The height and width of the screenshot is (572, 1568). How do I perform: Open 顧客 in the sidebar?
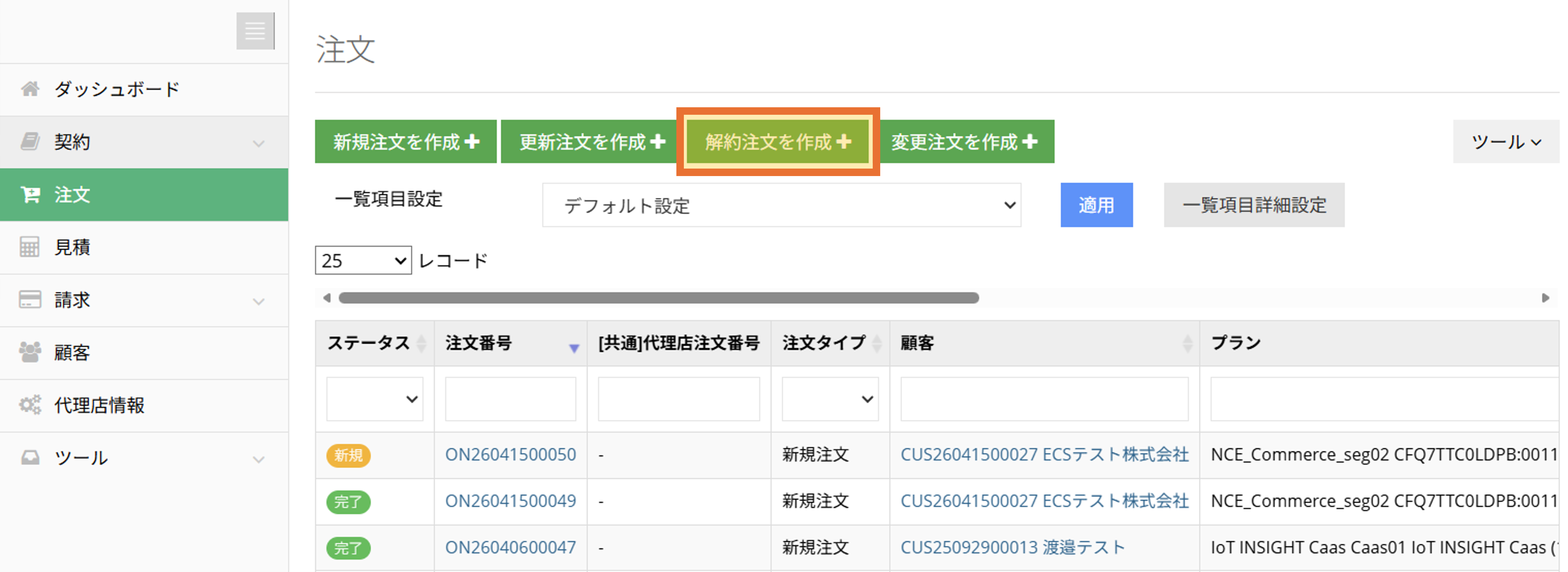pos(144,352)
